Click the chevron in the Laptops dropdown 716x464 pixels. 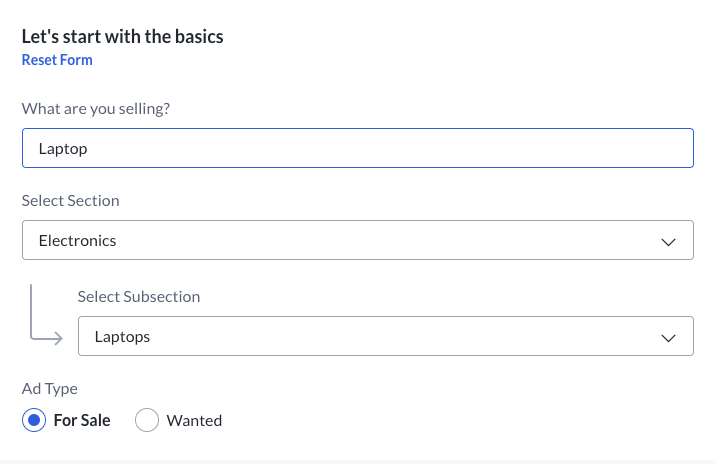669,337
